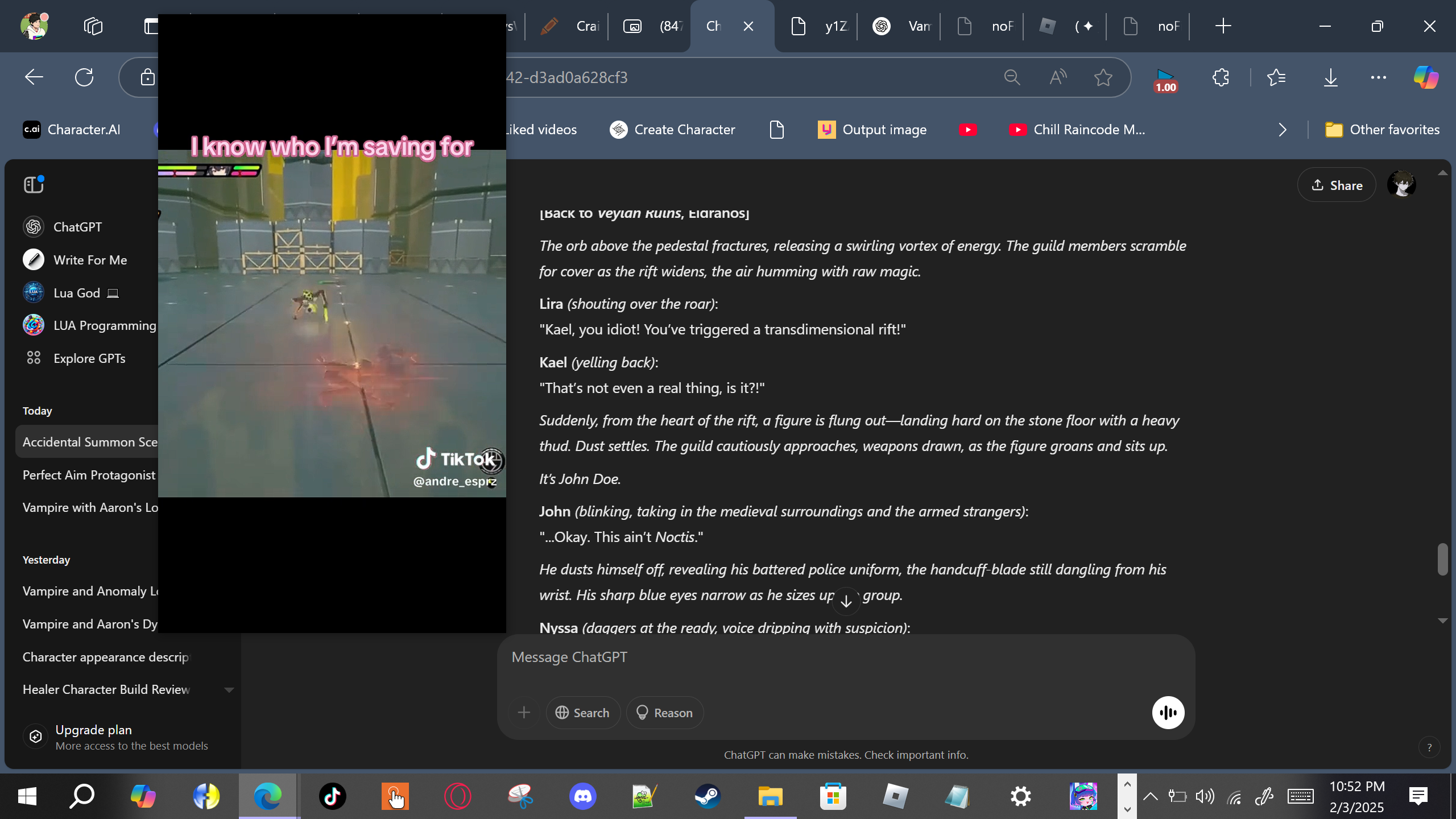Open Edge settings and more menu
The height and width of the screenshot is (819, 1456).
(x=1379, y=77)
